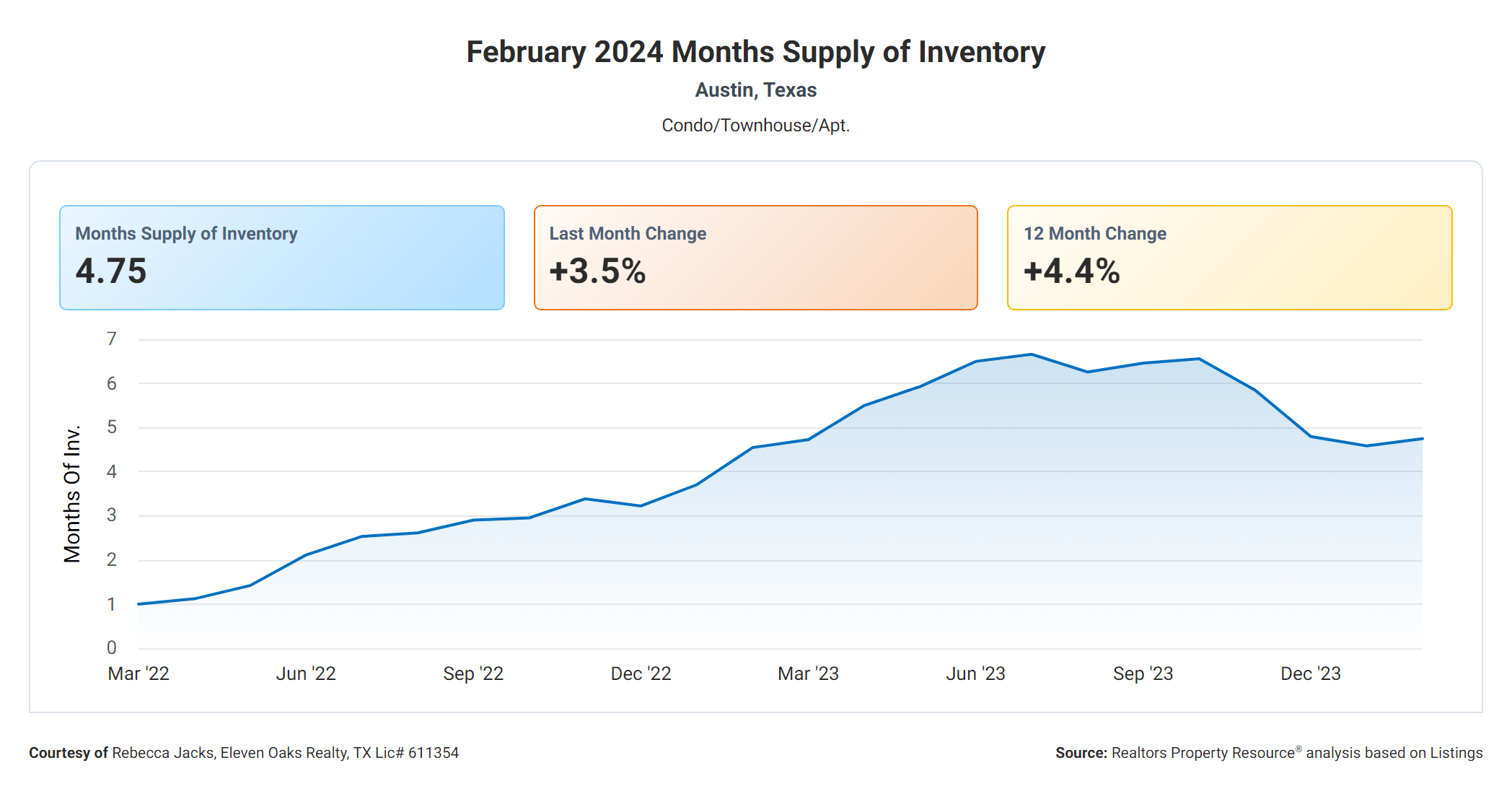
Task: Click the 4.75 inventory value
Action: (x=111, y=271)
